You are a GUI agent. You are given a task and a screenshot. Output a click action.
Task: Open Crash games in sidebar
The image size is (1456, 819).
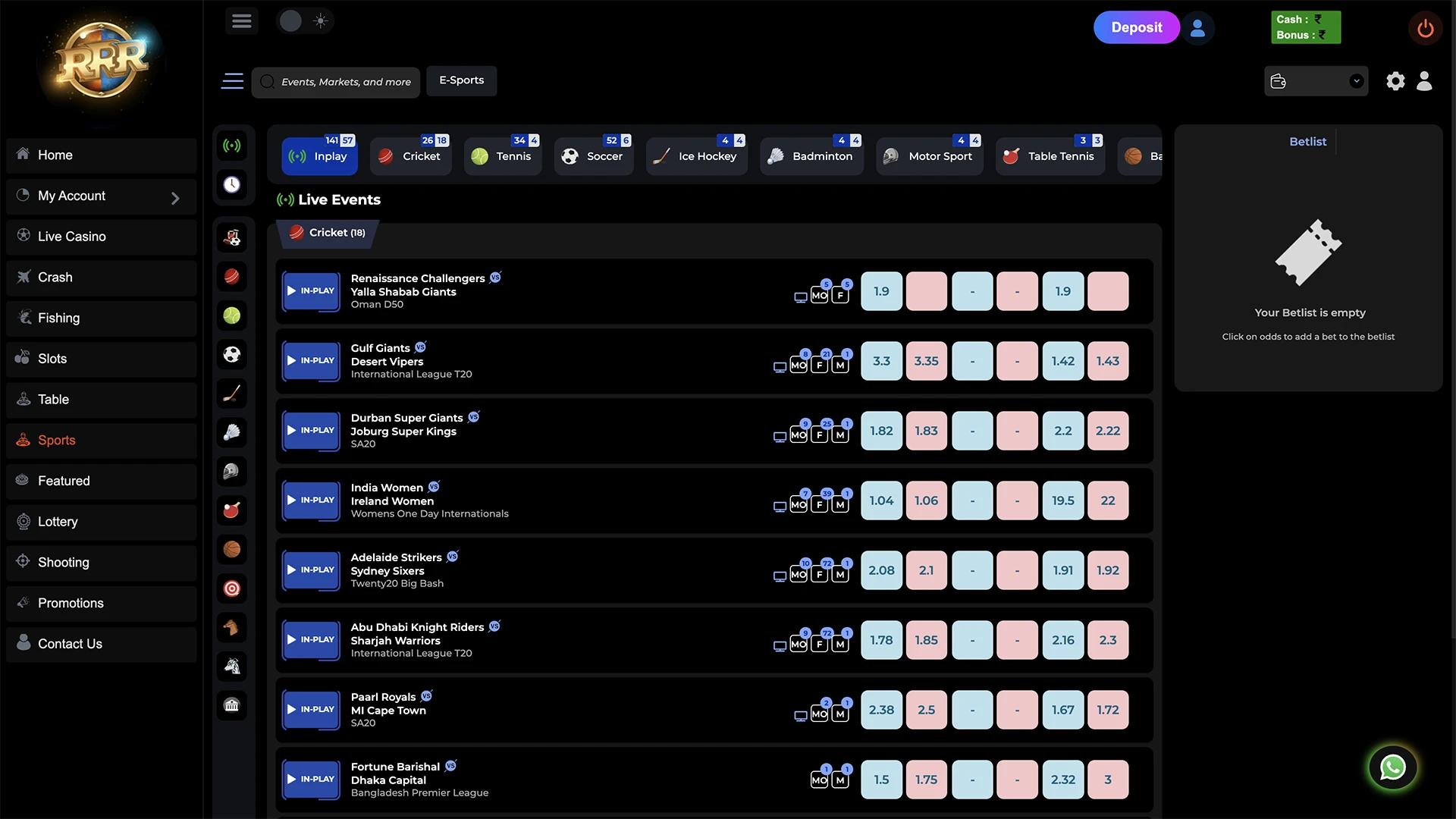[101, 278]
